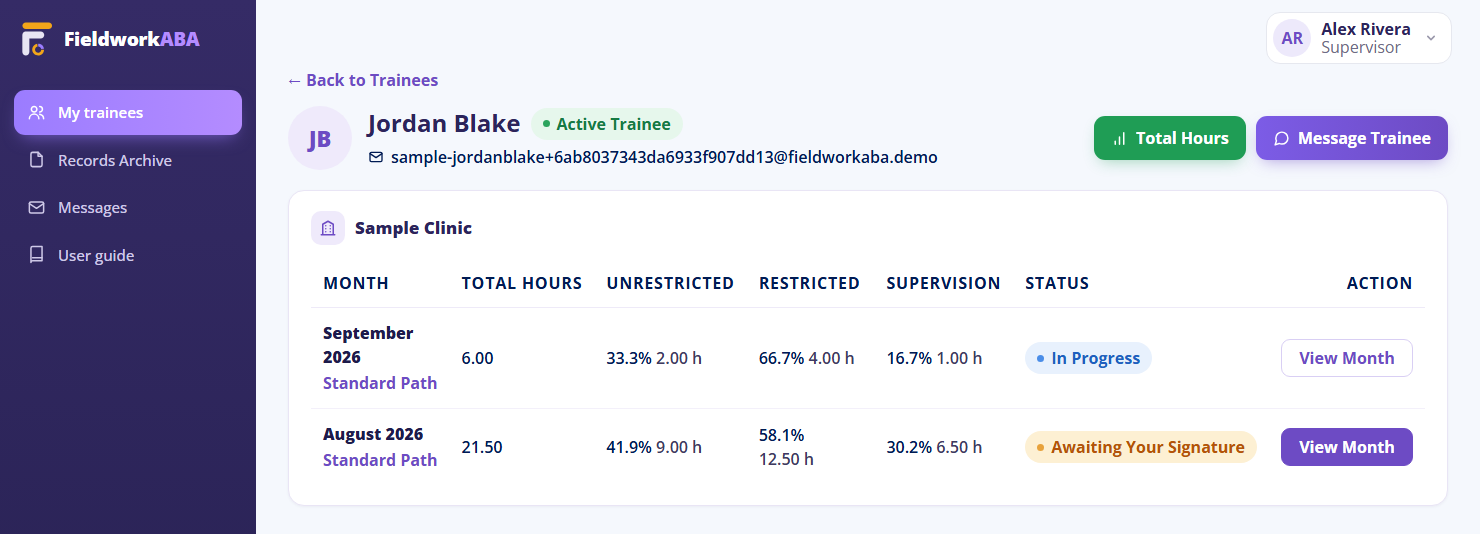Click the JB trainee avatar
This screenshot has height=534, width=1480.
[320, 138]
